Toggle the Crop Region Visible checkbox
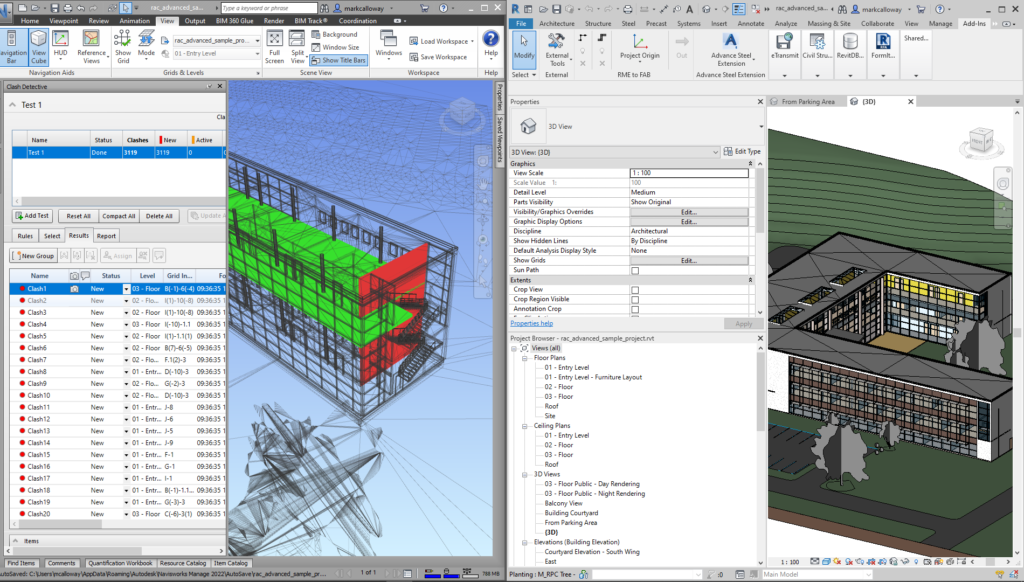Viewport: 1024px width, 582px height. coord(635,300)
